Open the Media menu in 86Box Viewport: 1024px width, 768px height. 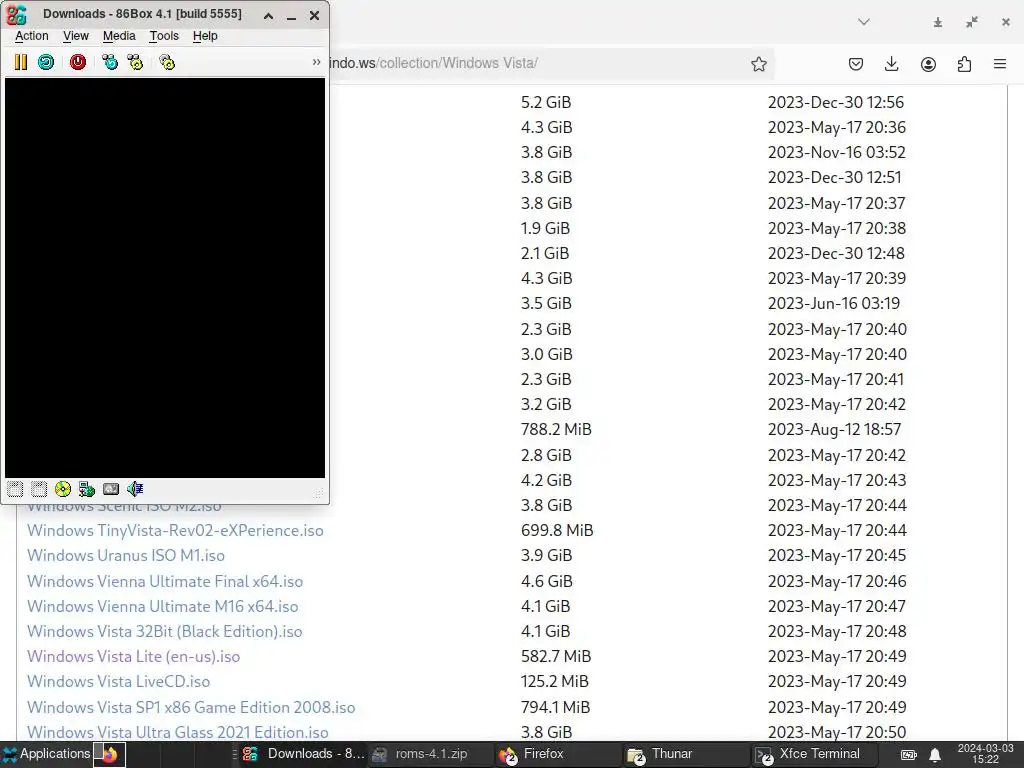tap(119, 36)
